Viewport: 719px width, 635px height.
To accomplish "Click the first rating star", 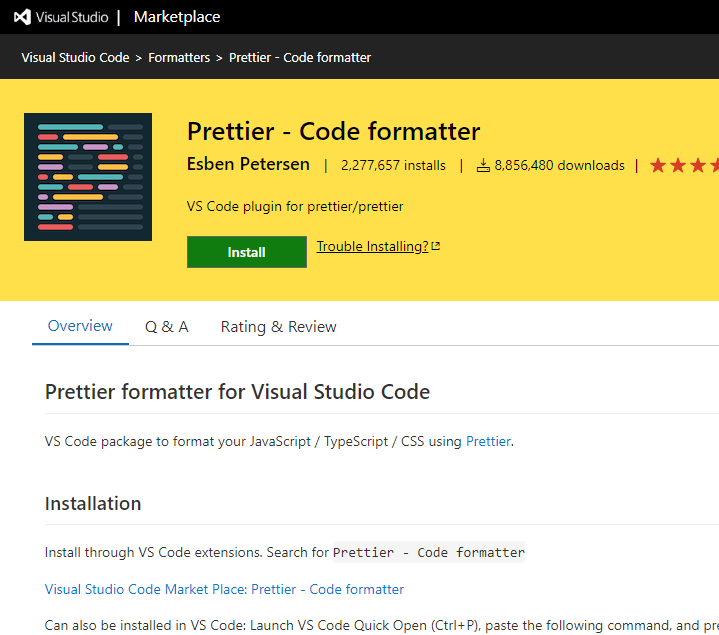I will (x=658, y=165).
